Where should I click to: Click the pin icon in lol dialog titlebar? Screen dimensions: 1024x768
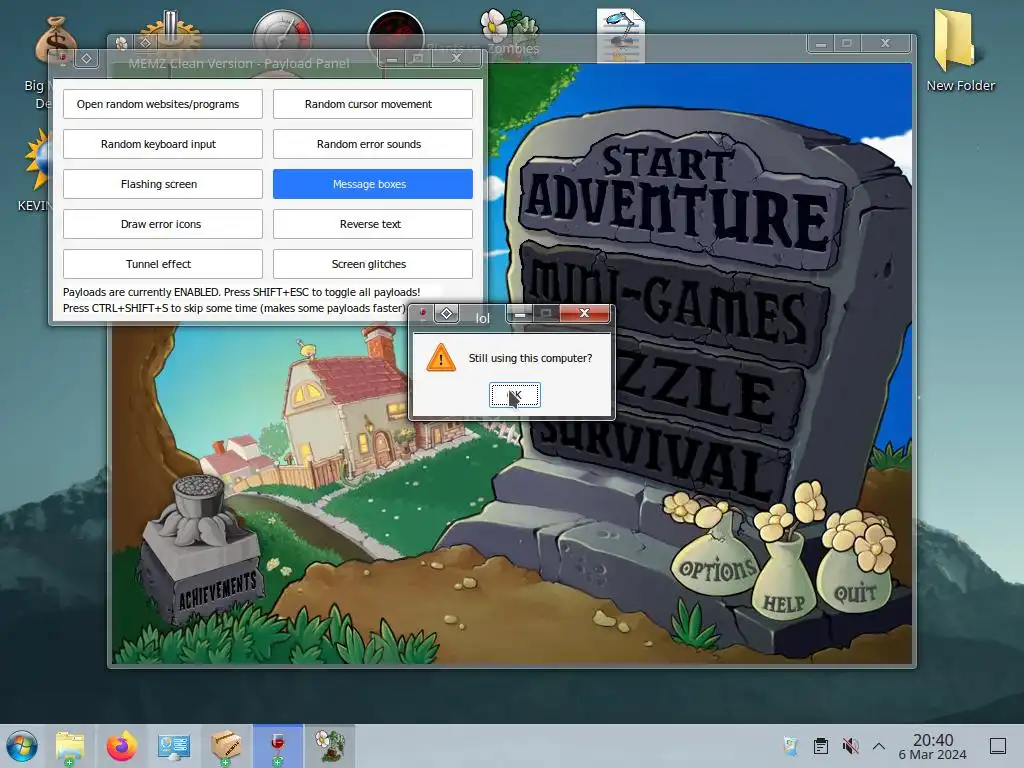pos(423,314)
